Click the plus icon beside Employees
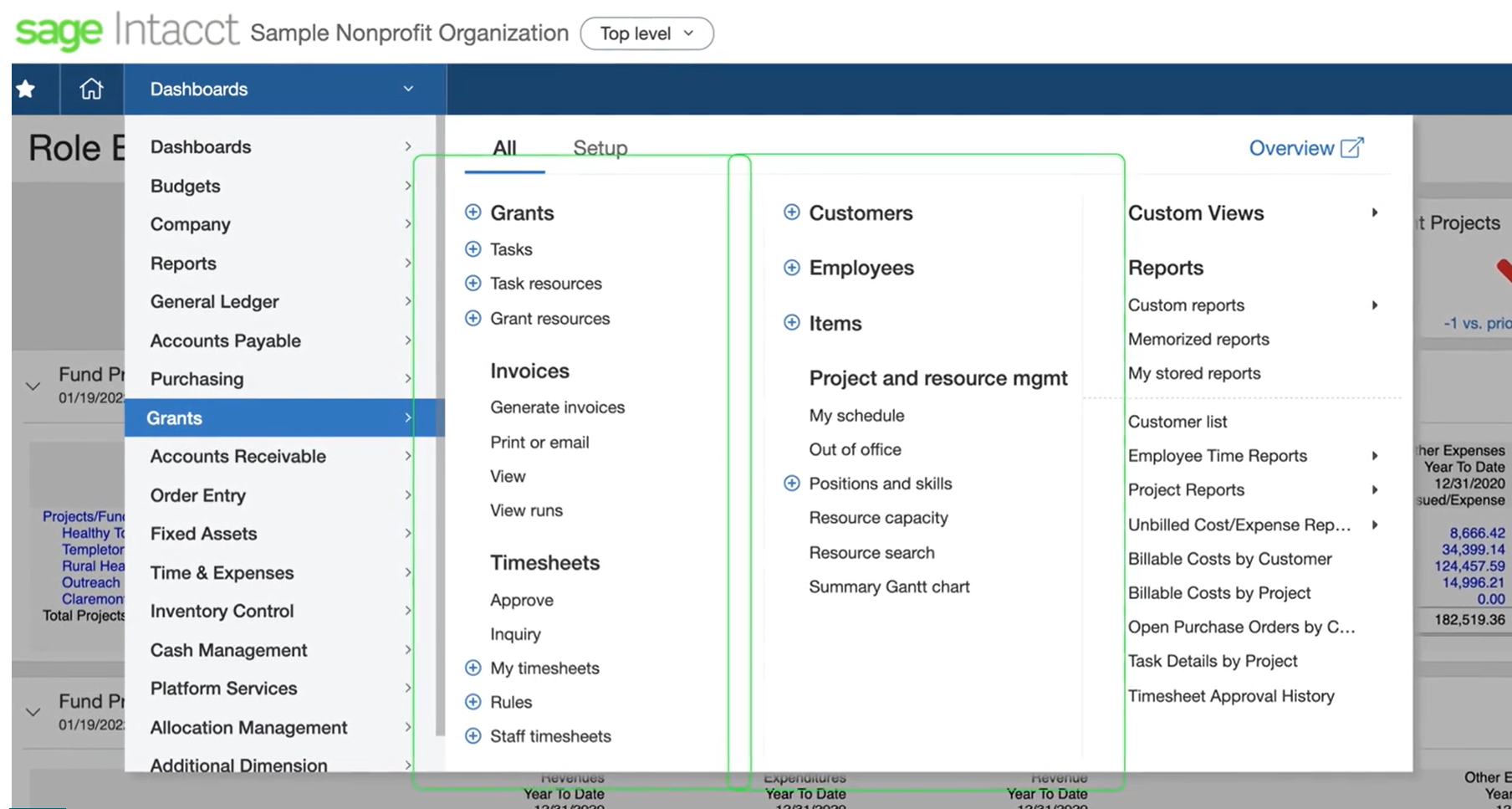Image resolution: width=1512 pixels, height=809 pixels. (791, 268)
